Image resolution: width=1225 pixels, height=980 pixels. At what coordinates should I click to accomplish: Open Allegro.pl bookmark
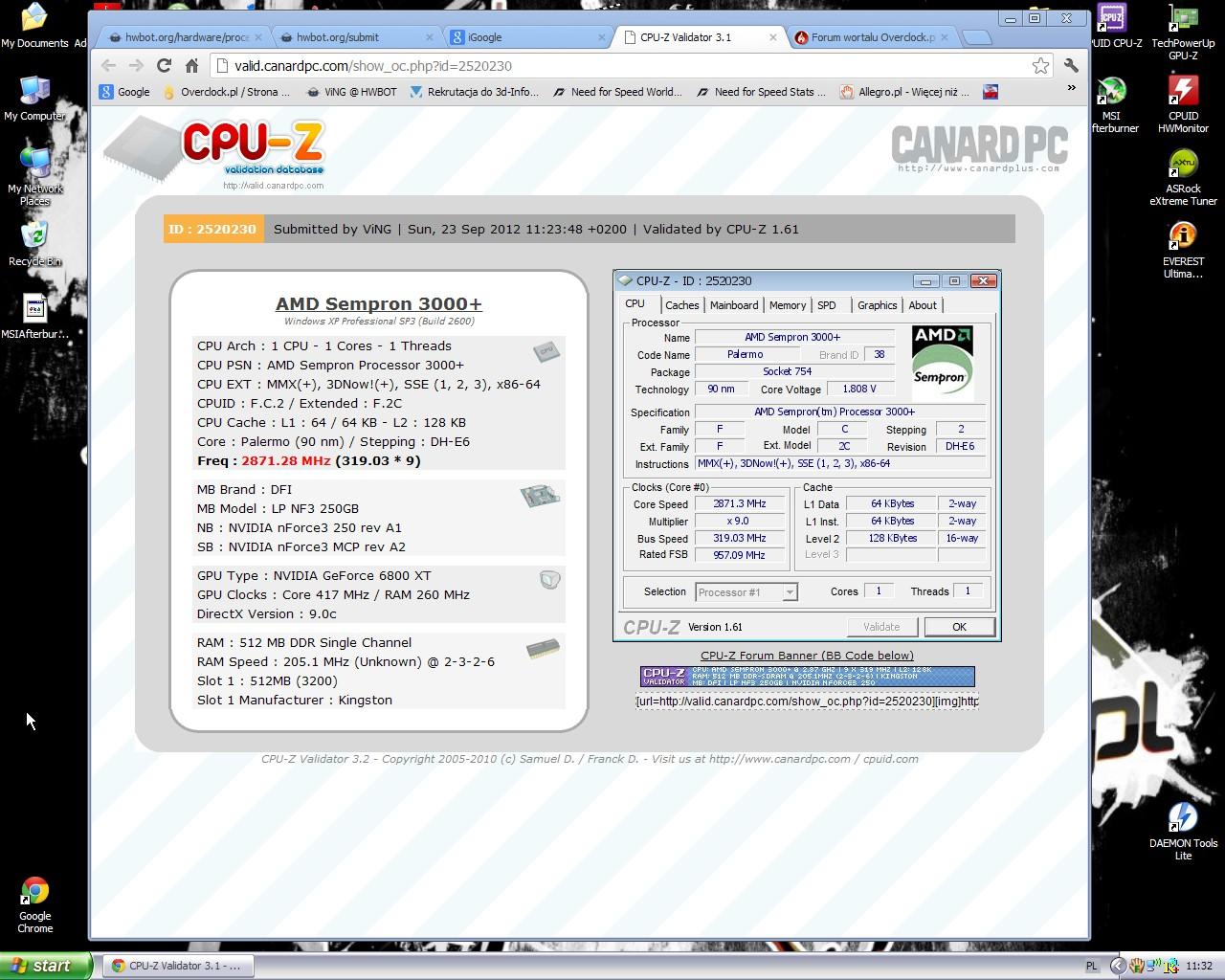tap(904, 92)
